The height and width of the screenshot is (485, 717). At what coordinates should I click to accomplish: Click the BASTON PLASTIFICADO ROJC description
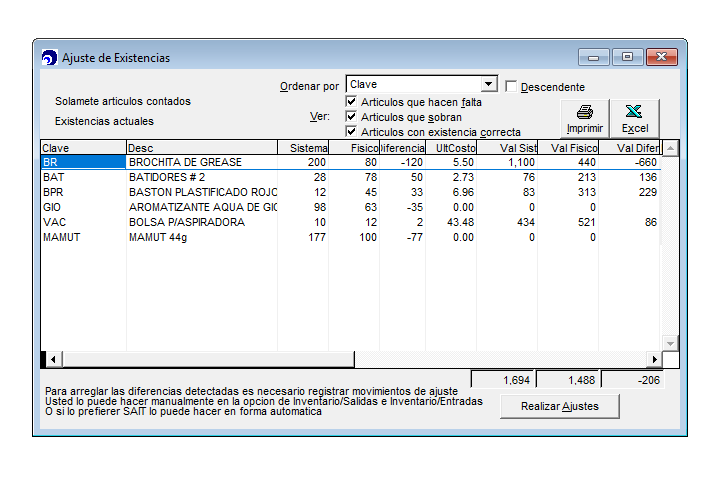[203, 192]
